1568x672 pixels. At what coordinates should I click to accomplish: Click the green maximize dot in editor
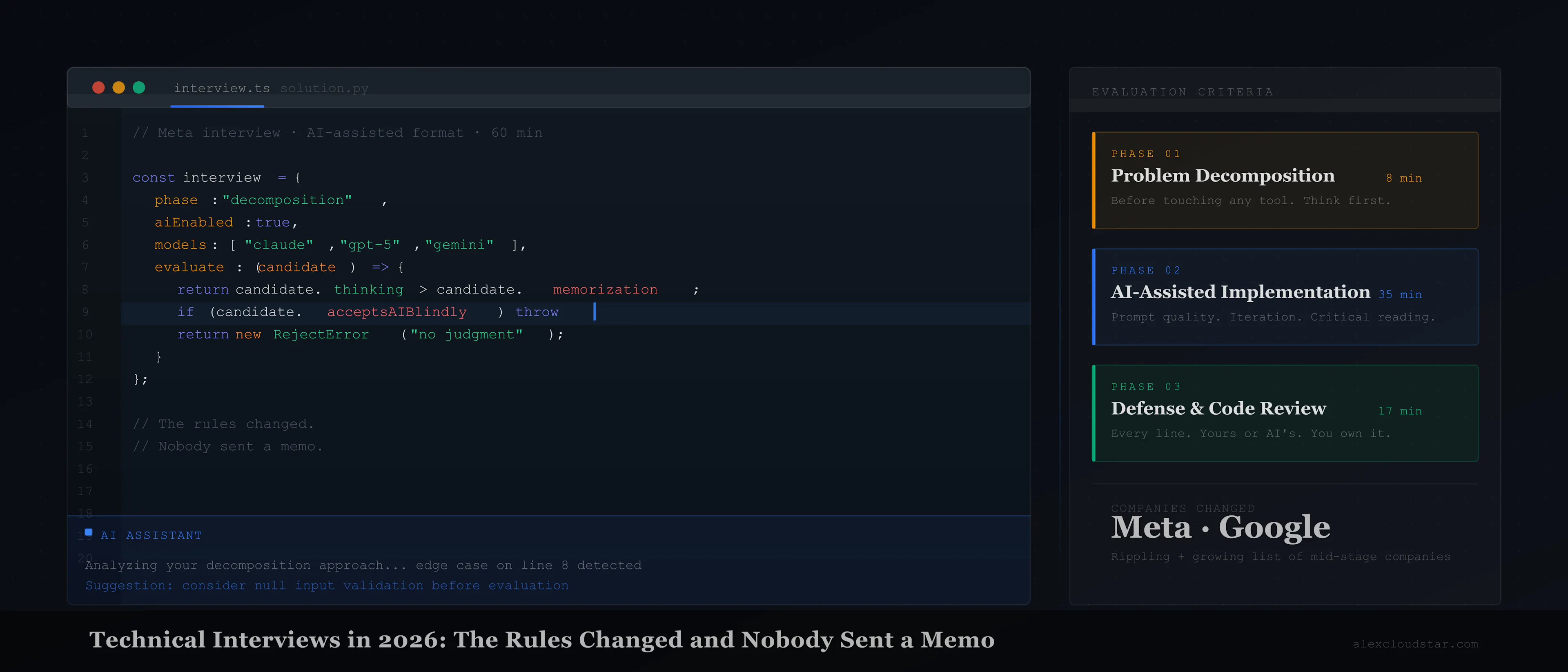(x=139, y=88)
